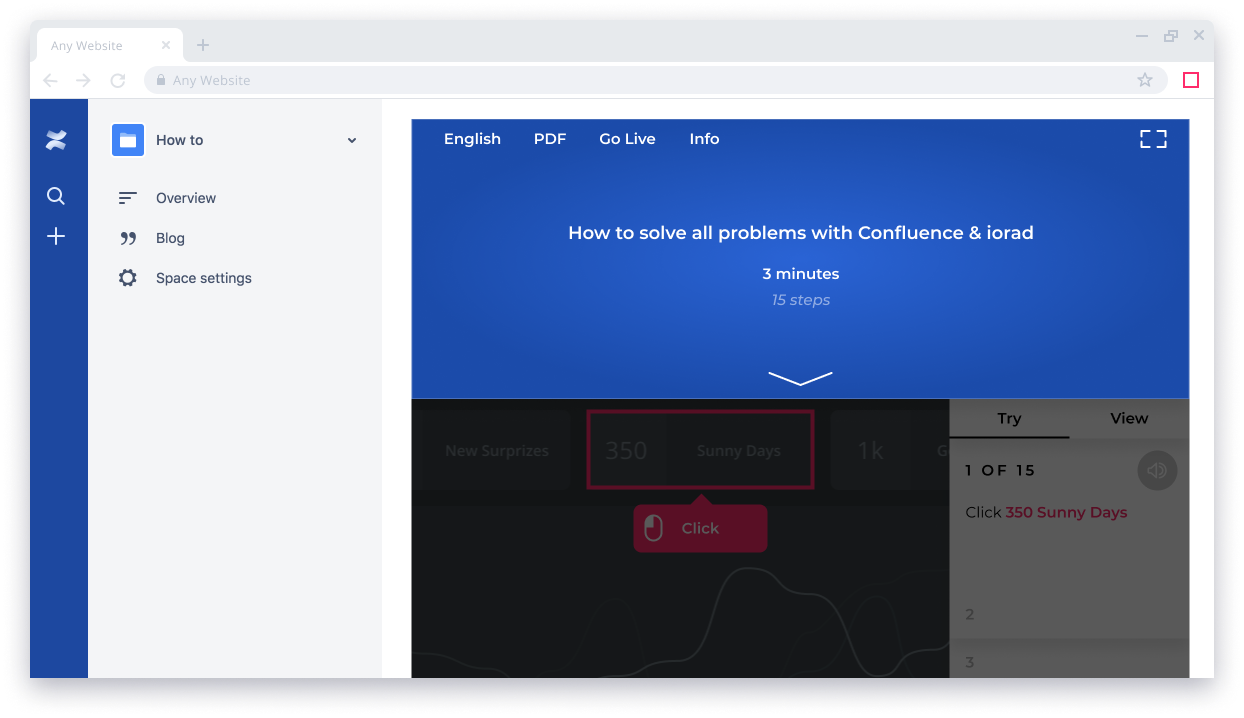Click the 15 steps text

[x=801, y=300]
